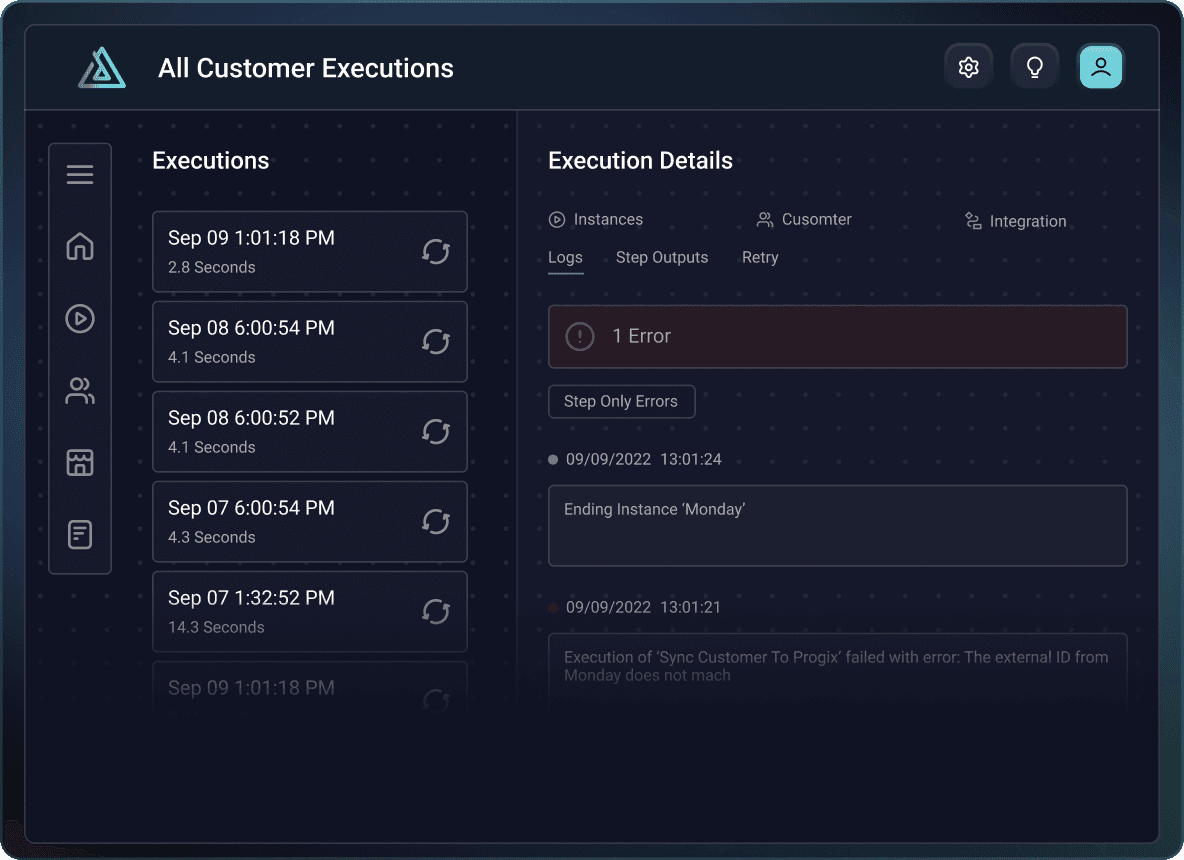Select the Sep 08 6:00:52 PM execution

(x=310, y=432)
